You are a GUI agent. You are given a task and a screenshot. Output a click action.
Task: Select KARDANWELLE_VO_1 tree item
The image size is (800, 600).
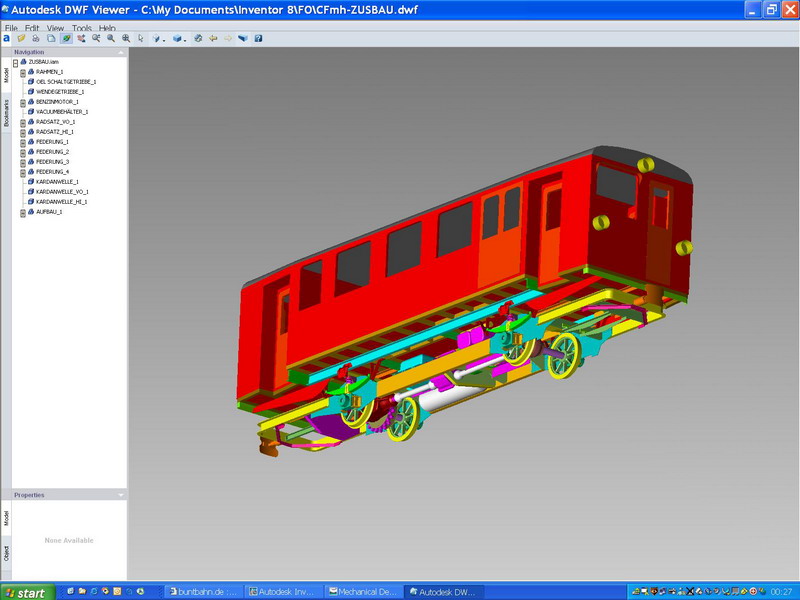(x=62, y=192)
